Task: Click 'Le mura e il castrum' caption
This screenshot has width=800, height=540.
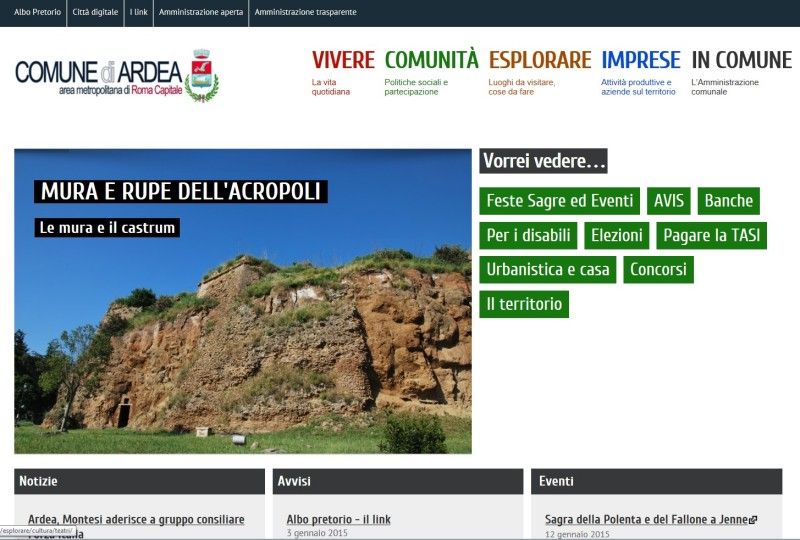Action: coord(107,228)
